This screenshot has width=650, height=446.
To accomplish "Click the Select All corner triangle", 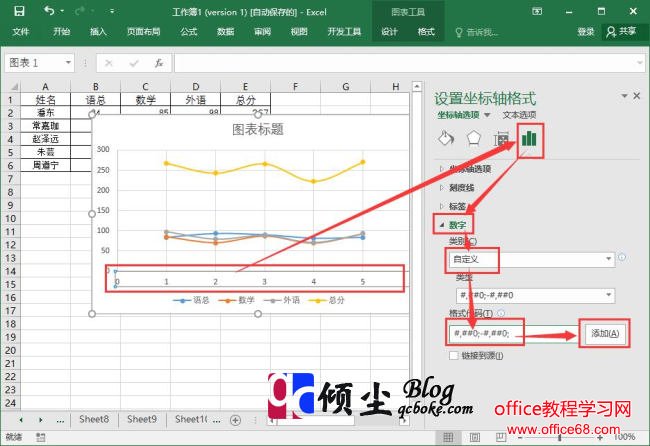I will click(x=14, y=87).
